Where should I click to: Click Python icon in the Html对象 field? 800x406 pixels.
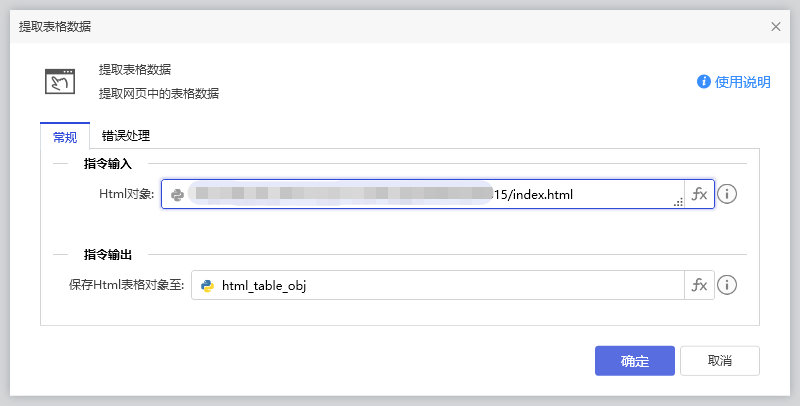click(x=177, y=194)
